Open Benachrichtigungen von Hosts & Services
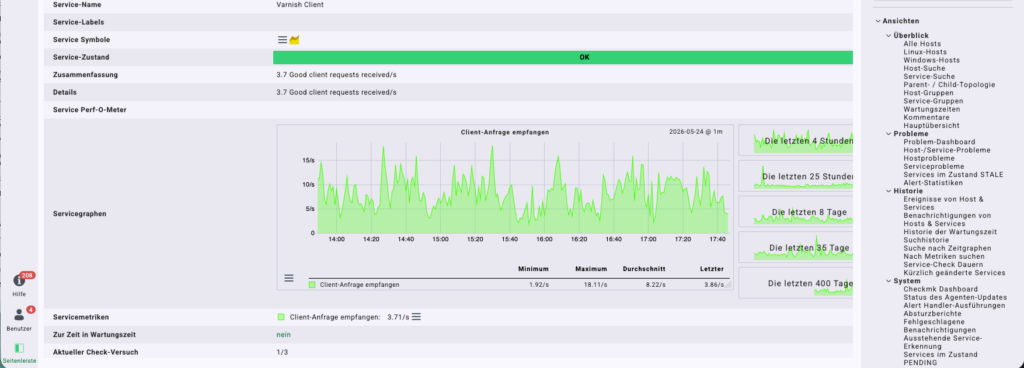 pyautogui.click(x=947, y=219)
